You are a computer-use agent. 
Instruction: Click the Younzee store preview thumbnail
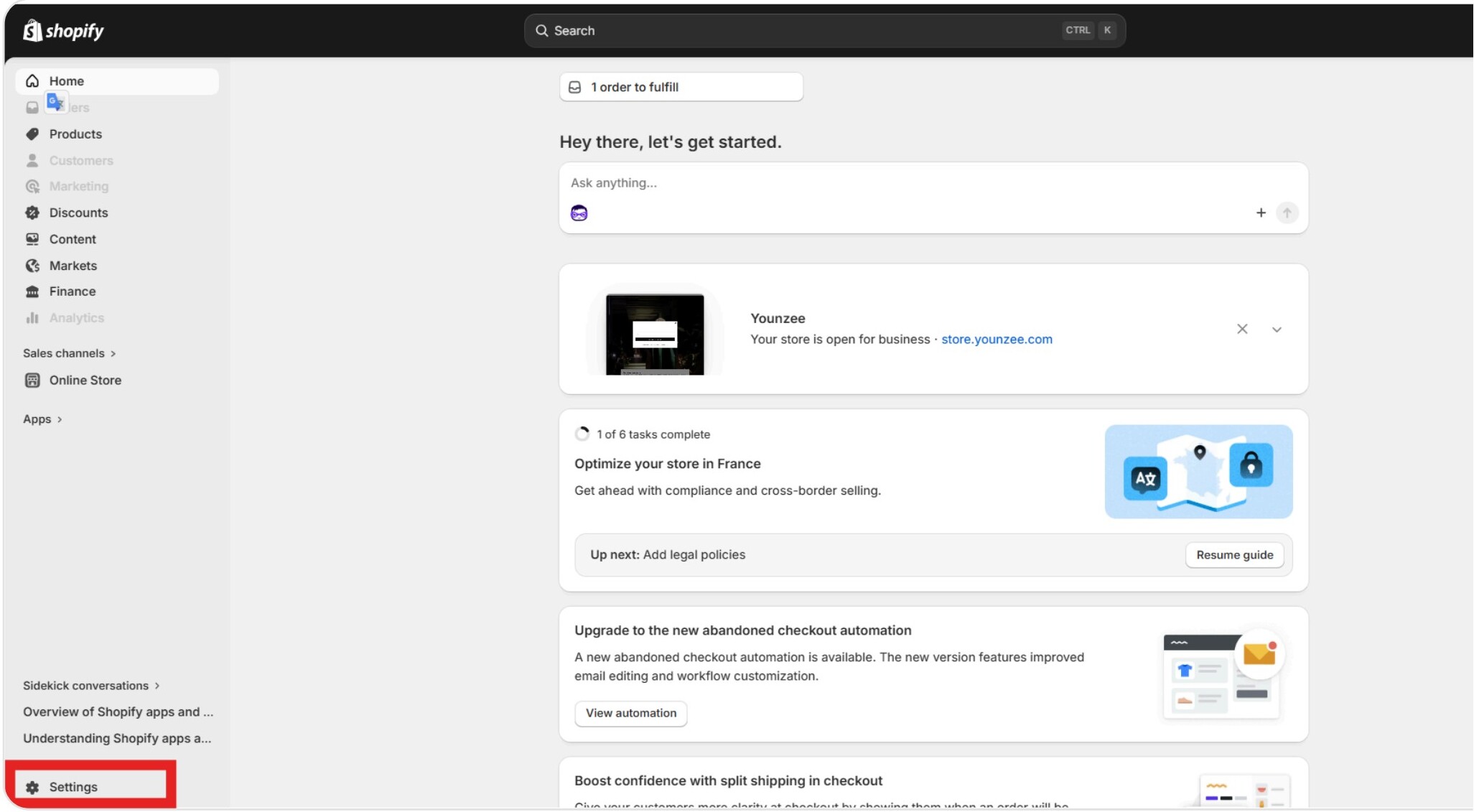point(654,335)
